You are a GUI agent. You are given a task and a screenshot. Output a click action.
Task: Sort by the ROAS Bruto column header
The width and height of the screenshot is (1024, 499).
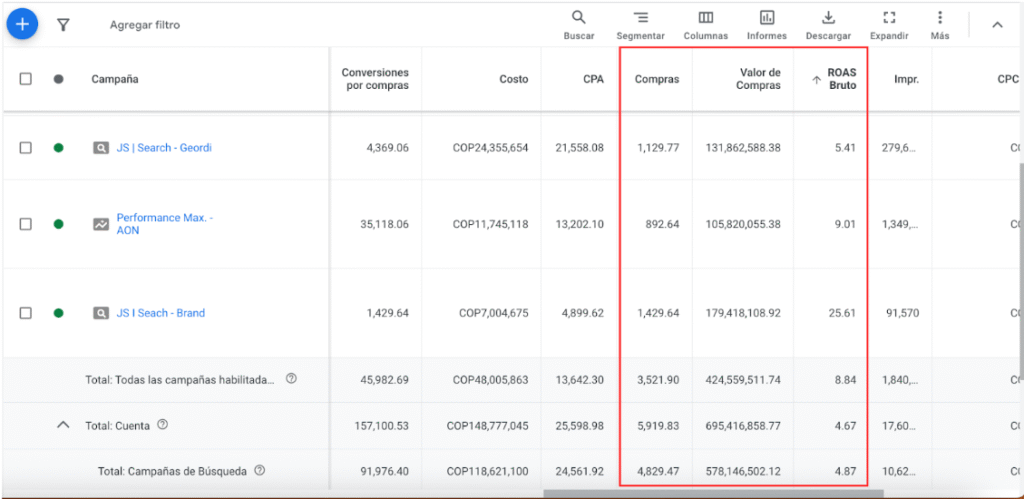tap(840, 79)
